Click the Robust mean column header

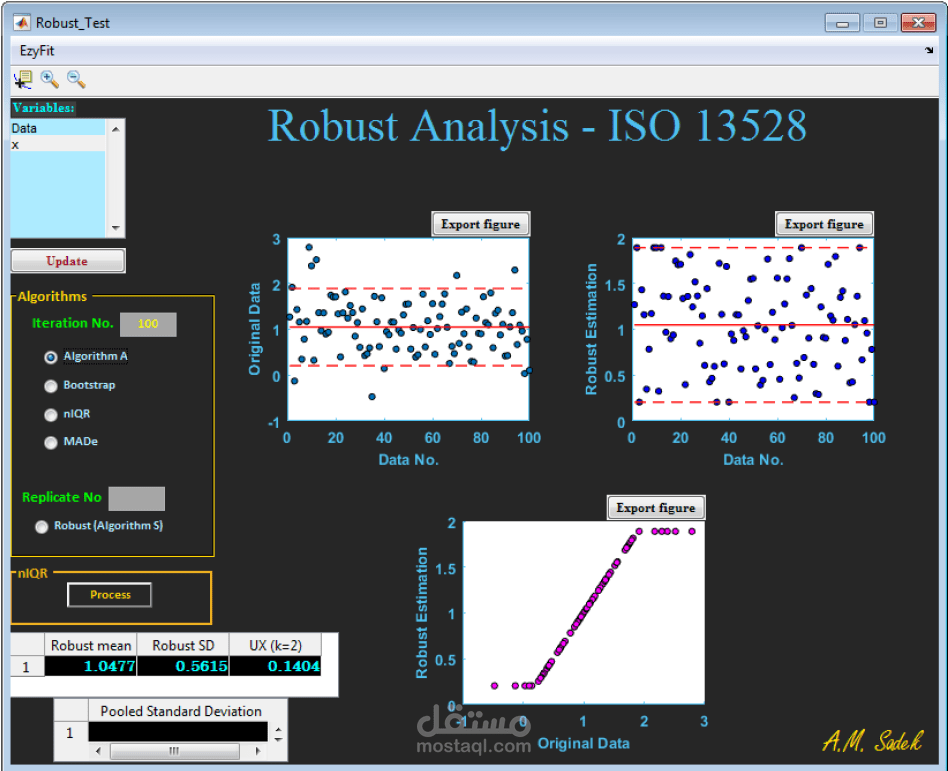pyautogui.click(x=91, y=645)
